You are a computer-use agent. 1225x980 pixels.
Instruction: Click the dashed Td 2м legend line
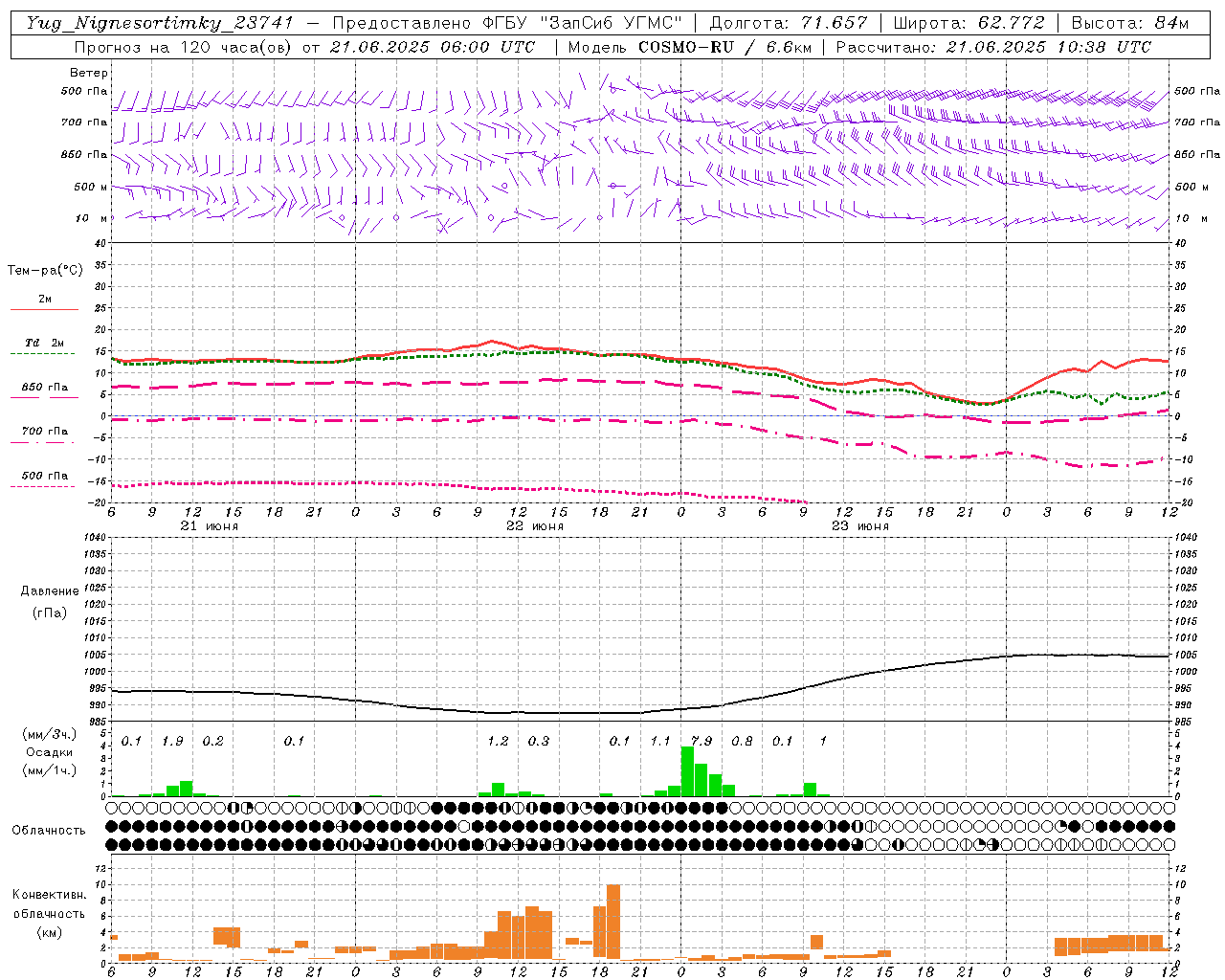42,353
